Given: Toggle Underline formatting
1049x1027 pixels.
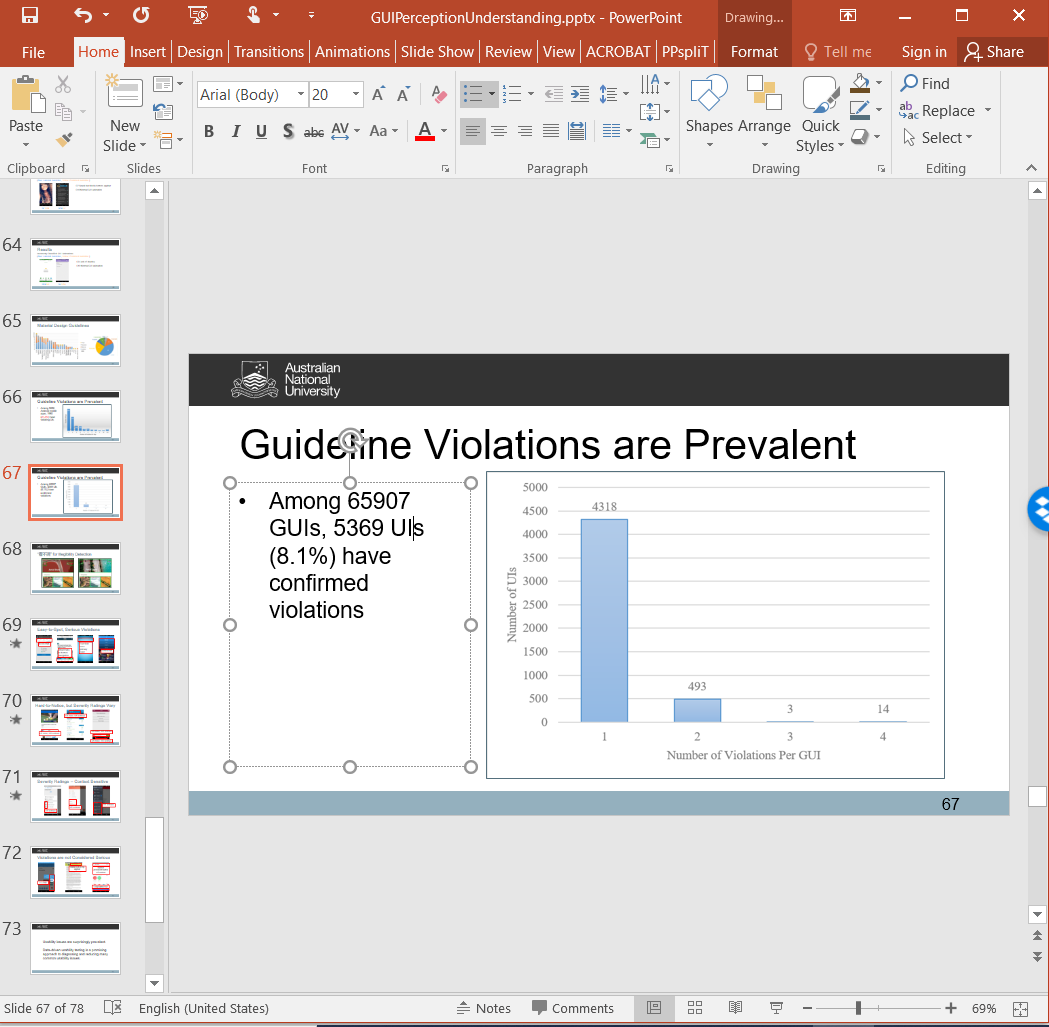Looking at the screenshot, I should [261, 131].
